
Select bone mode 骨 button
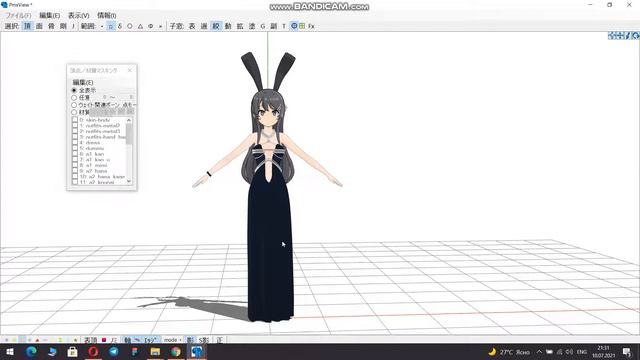(51, 26)
